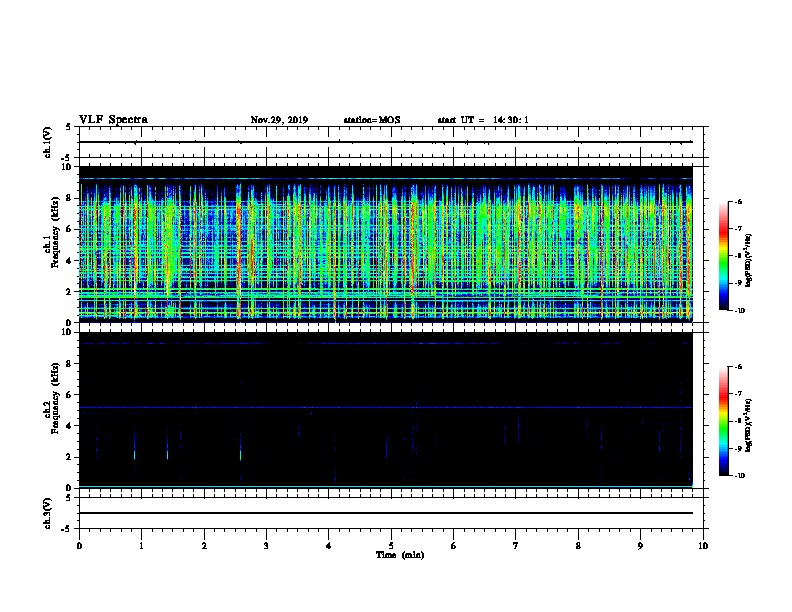The height and width of the screenshot is (612, 792).
Task: Click the "Time (min)" axis title
Action: [x=400, y=555]
